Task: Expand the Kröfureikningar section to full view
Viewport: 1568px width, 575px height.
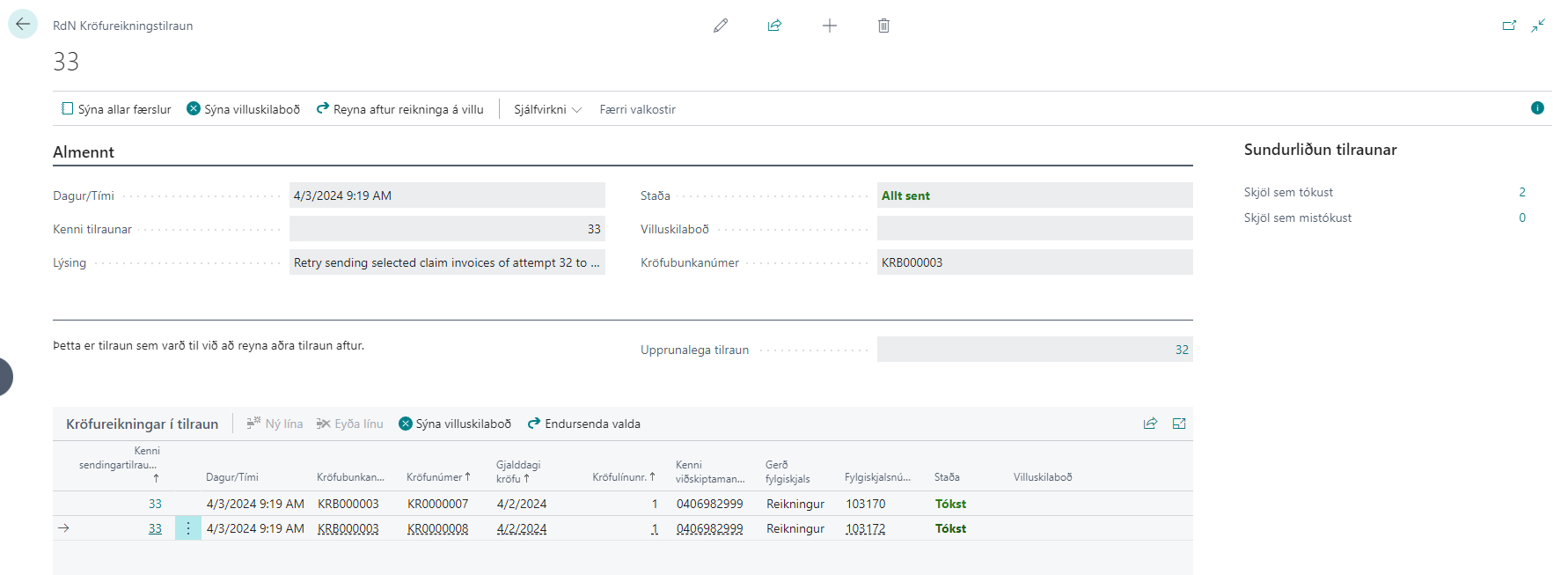Action: [x=1179, y=424]
